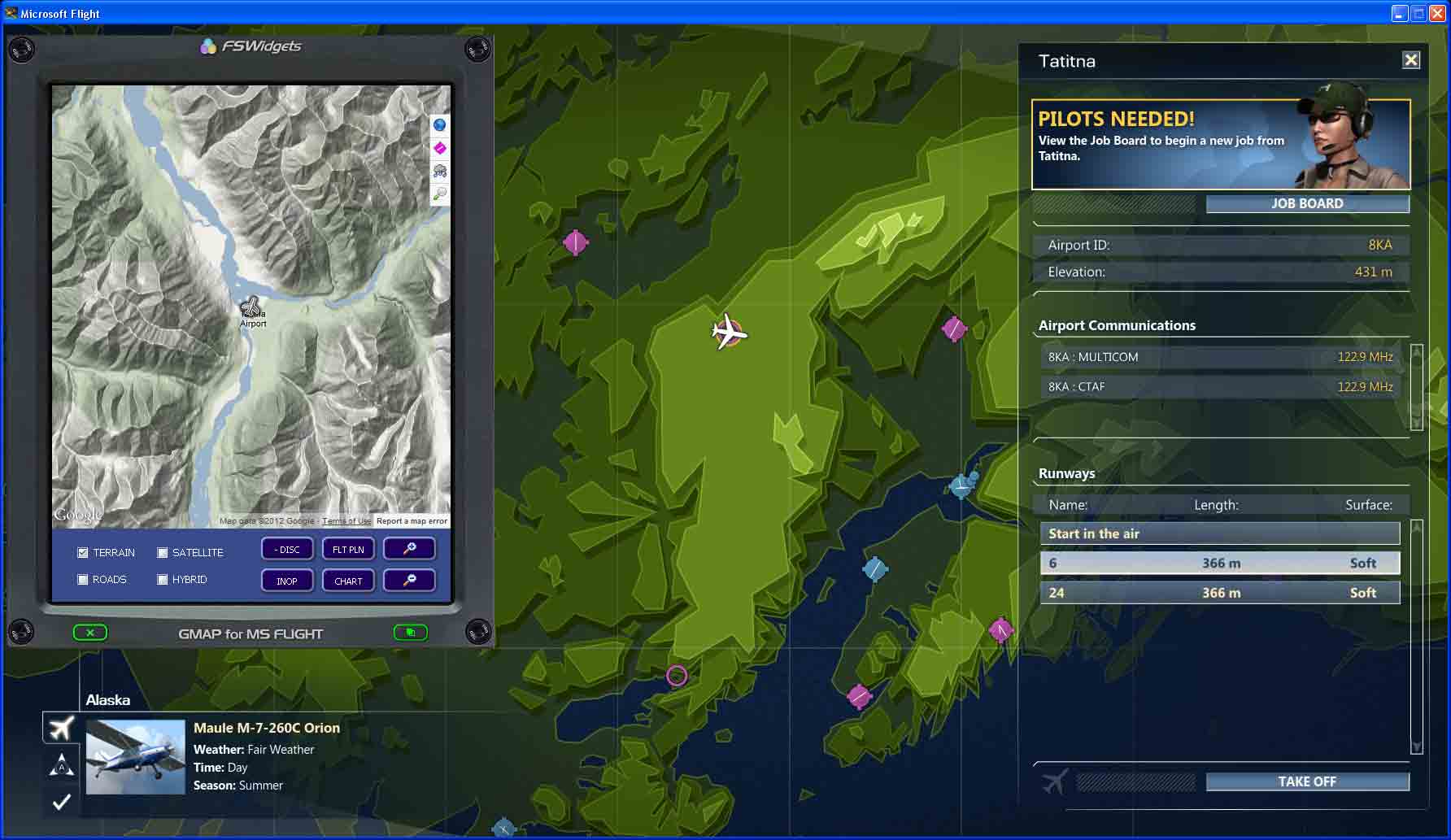Image resolution: width=1451 pixels, height=840 pixels.
Task: Select the blue marker at the bottom map edge
Action: point(503,829)
